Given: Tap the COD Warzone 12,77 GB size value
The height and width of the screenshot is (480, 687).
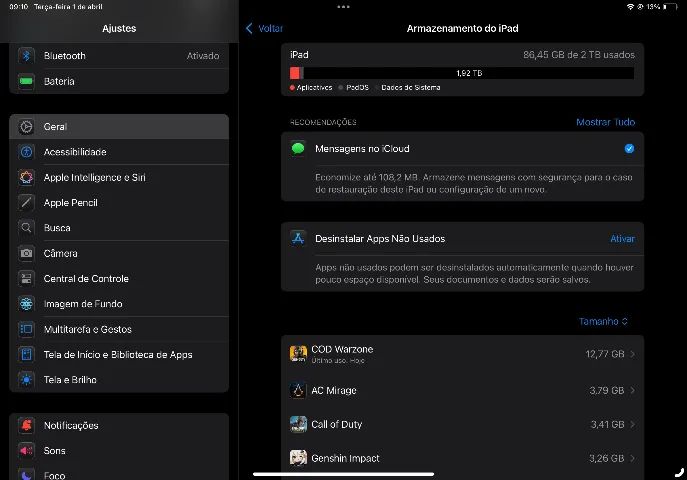Looking at the screenshot, I should pos(605,354).
